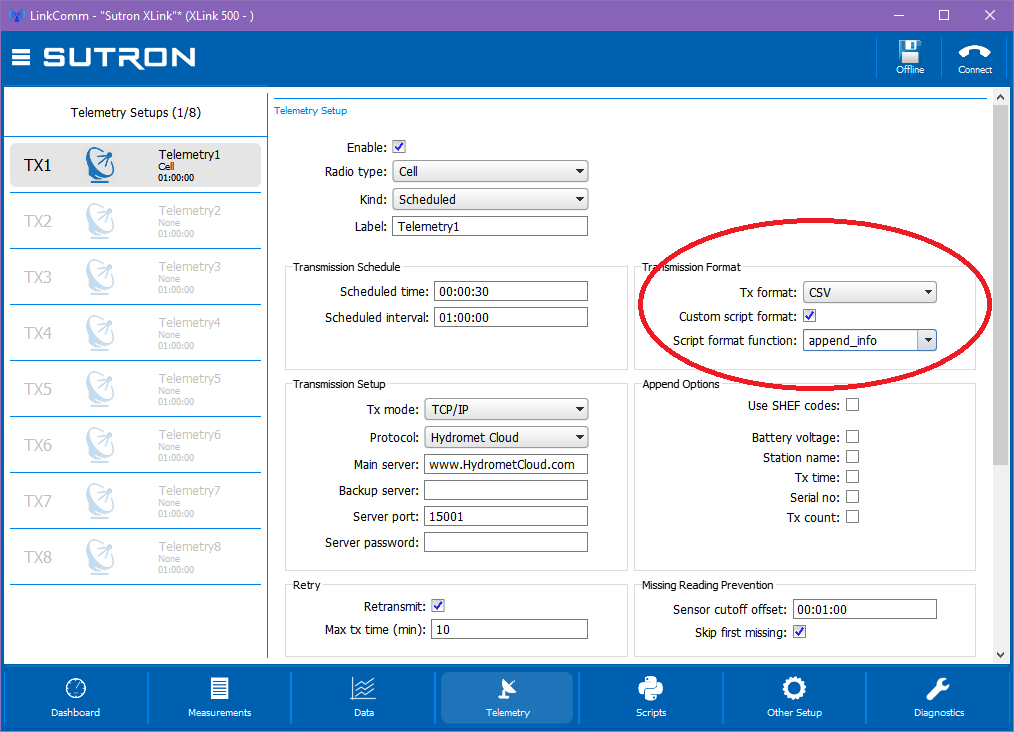Viewport: 1014px width, 732px height.
Task: Click the Offline save disk icon
Action: click(909, 52)
